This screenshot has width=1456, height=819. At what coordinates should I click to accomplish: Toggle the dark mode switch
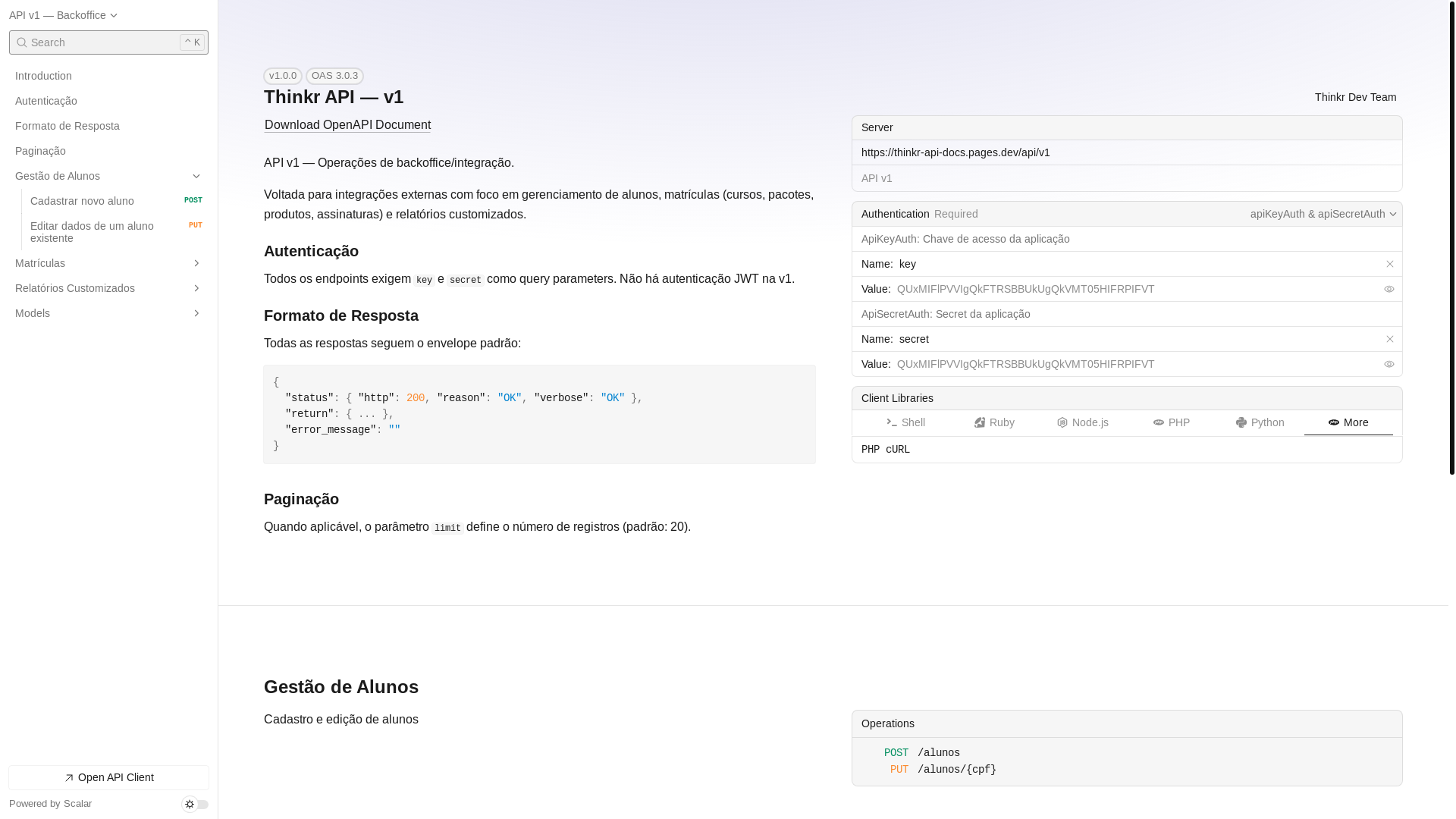196,804
